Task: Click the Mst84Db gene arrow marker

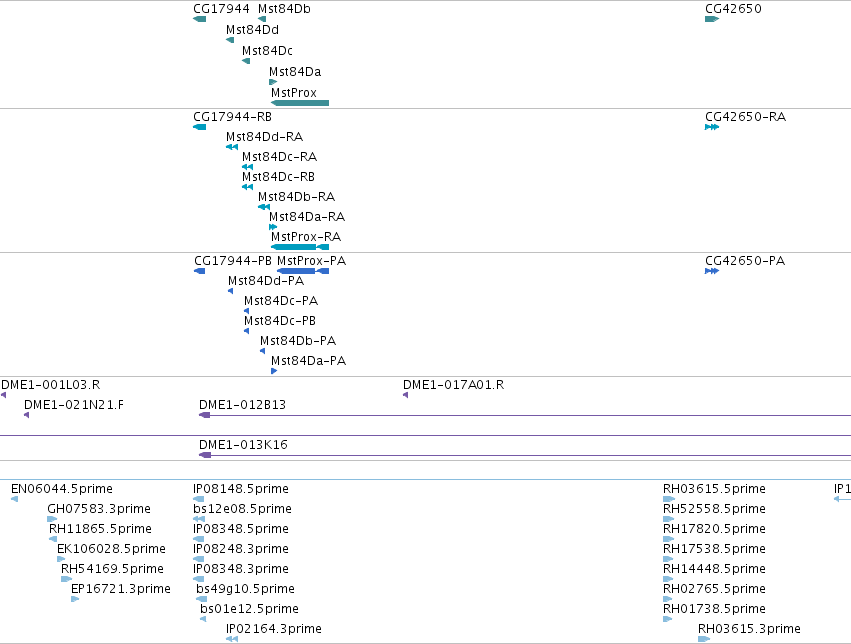Action: coord(262,19)
